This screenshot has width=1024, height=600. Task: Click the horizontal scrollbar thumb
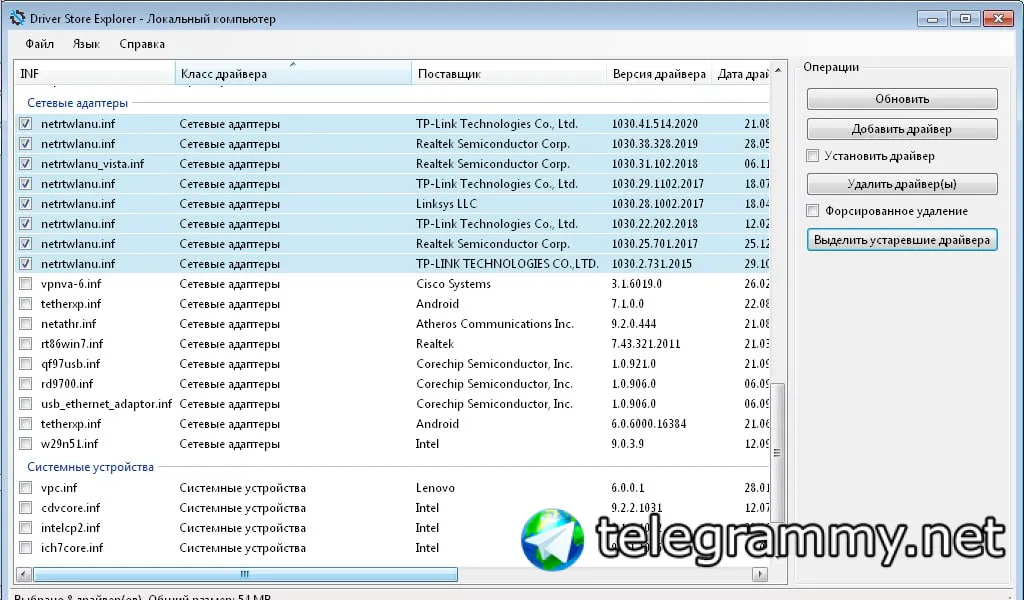pos(245,575)
